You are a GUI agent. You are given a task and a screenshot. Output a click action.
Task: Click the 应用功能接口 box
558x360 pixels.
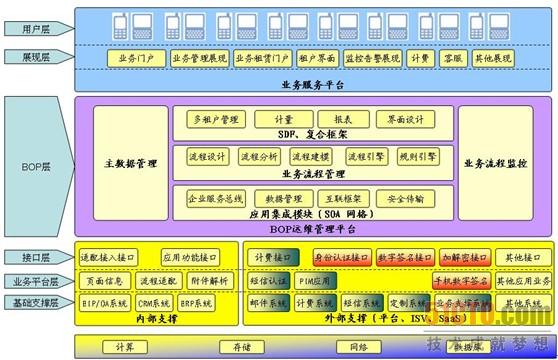coord(190,257)
